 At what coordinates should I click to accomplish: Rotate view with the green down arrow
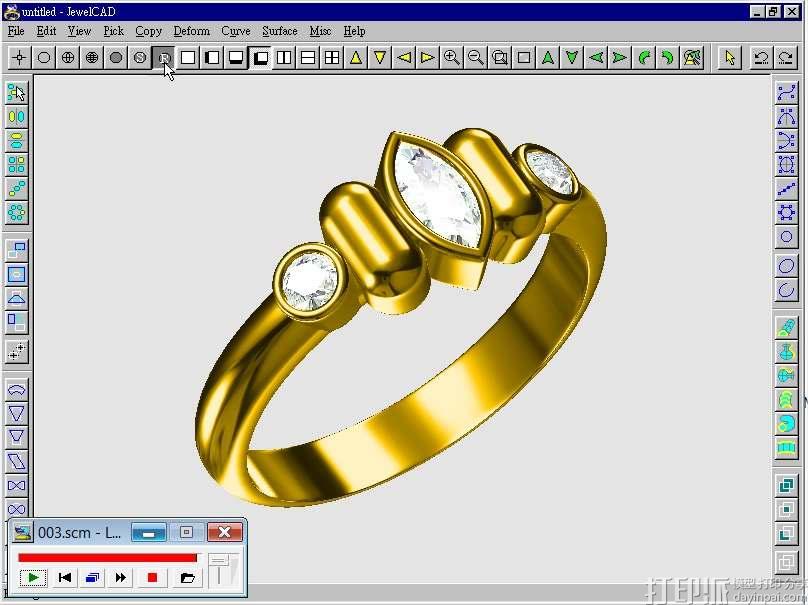tap(572, 57)
